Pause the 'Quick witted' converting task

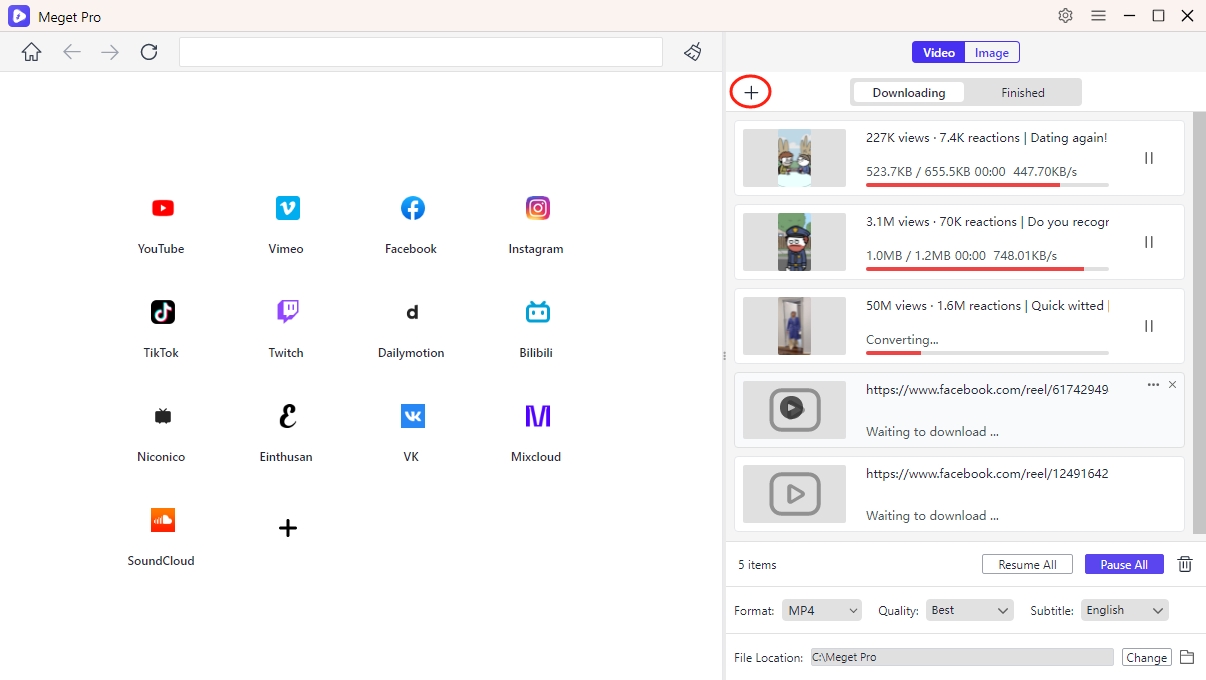click(x=1149, y=326)
